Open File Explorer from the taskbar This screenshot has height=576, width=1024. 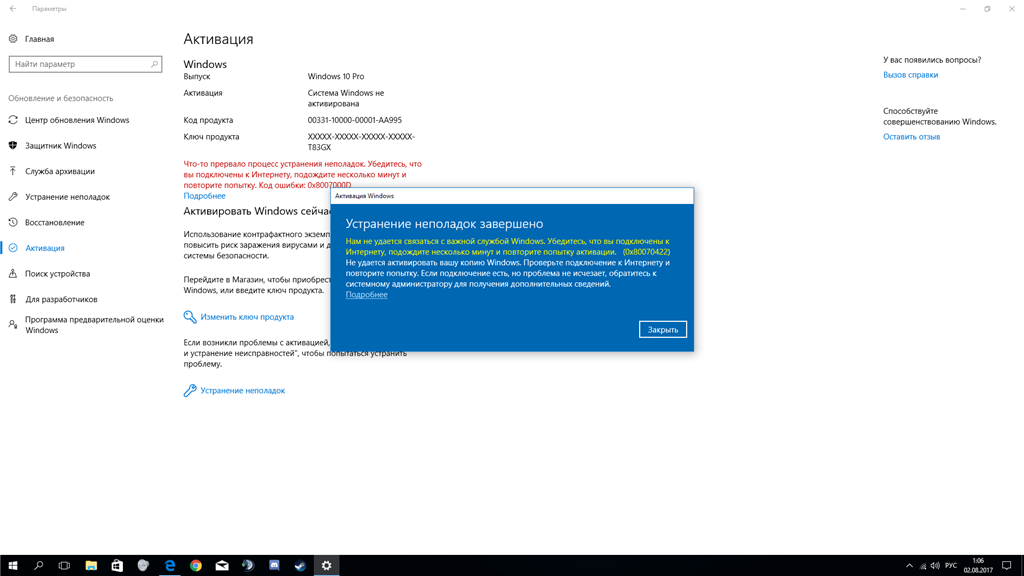coord(91,566)
